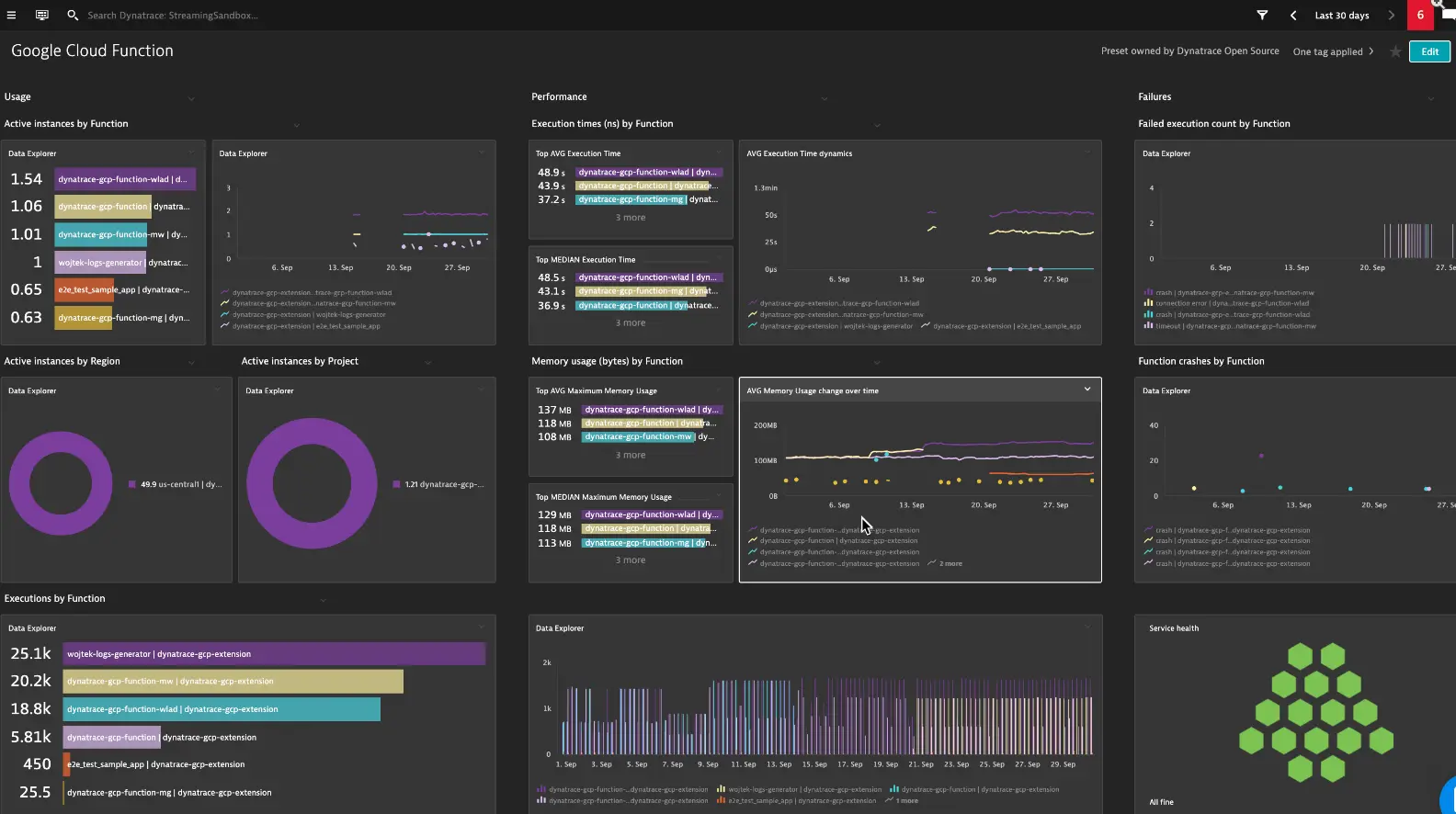
Task: Show 3 more under Top AVG Maximum Memory
Action: coord(631,456)
